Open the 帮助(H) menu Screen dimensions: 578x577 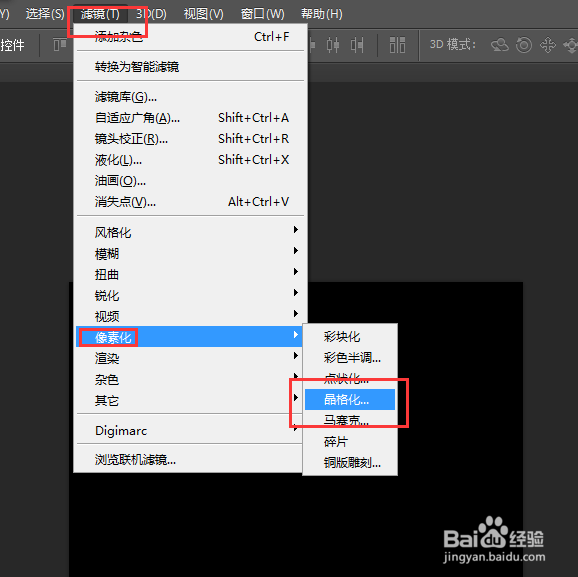point(321,14)
